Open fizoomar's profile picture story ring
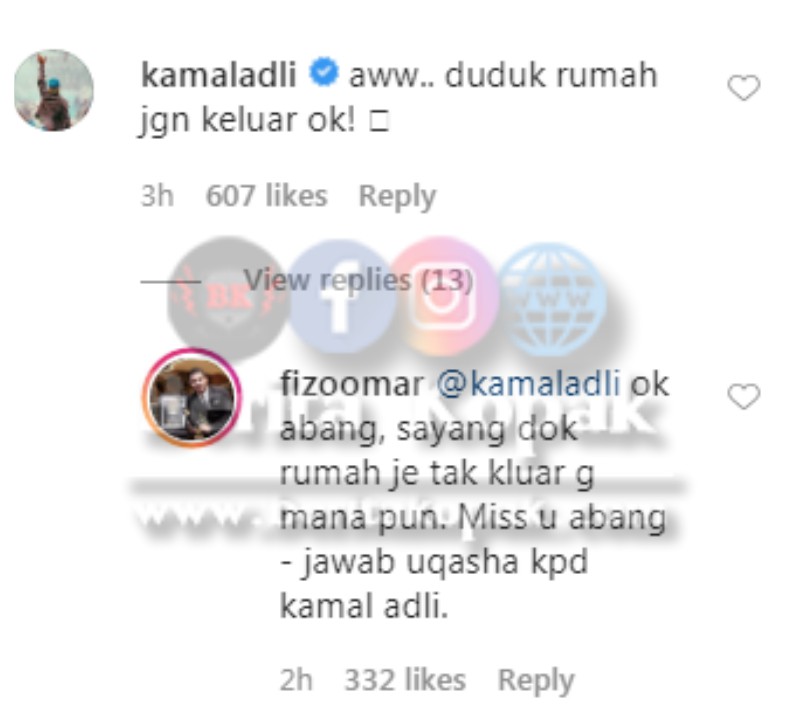The width and height of the screenshot is (800, 728). [x=192, y=398]
